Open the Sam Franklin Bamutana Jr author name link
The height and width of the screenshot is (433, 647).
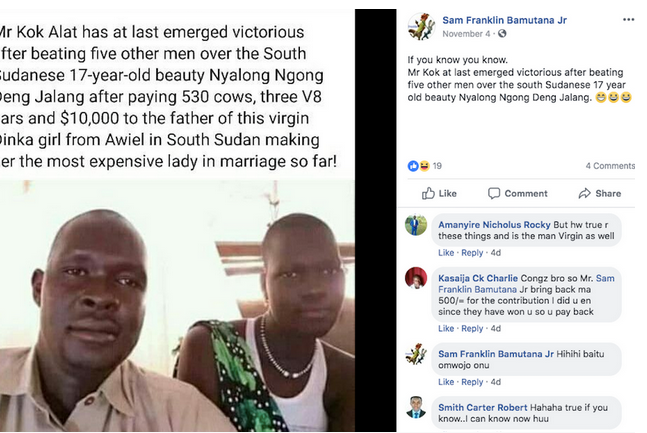504,20
